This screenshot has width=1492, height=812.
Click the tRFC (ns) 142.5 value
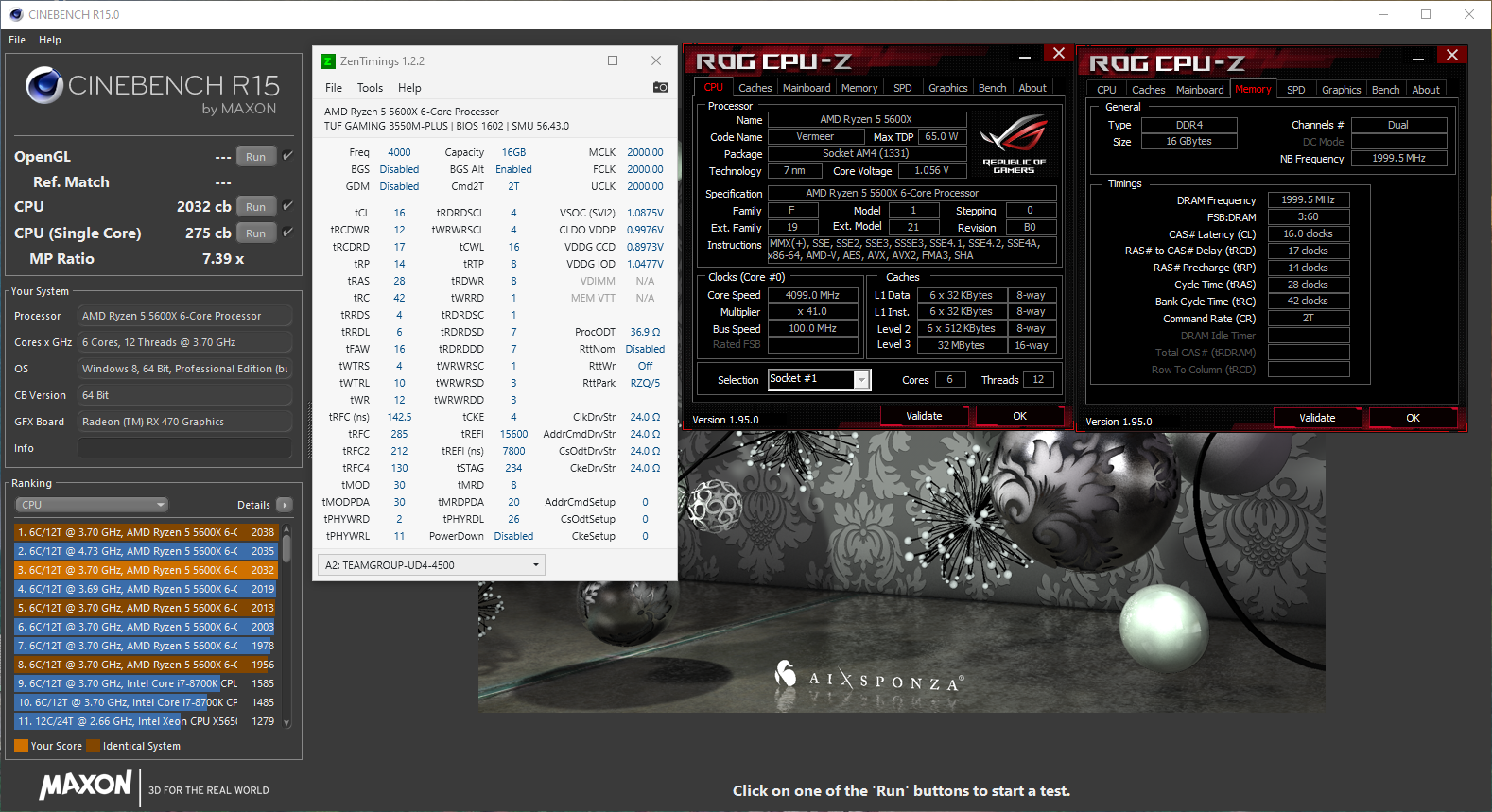tap(399, 417)
